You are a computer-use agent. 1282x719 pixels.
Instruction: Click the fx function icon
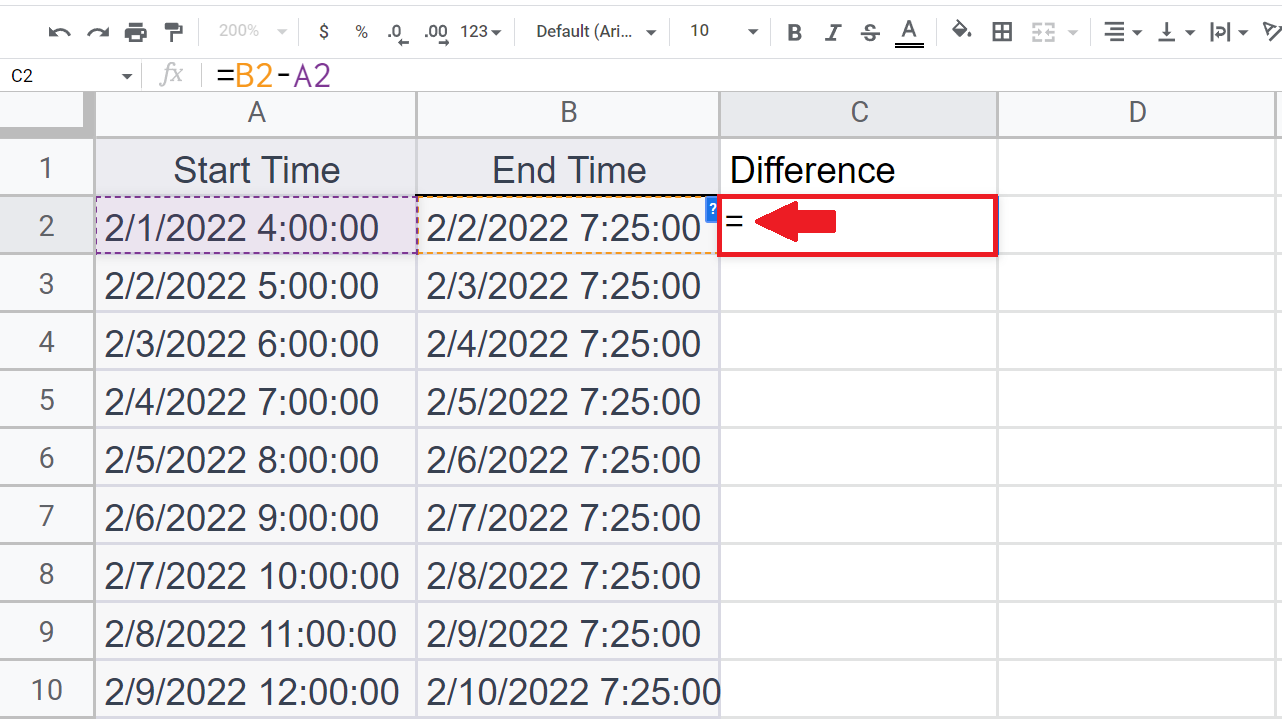pyautogui.click(x=172, y=75)
